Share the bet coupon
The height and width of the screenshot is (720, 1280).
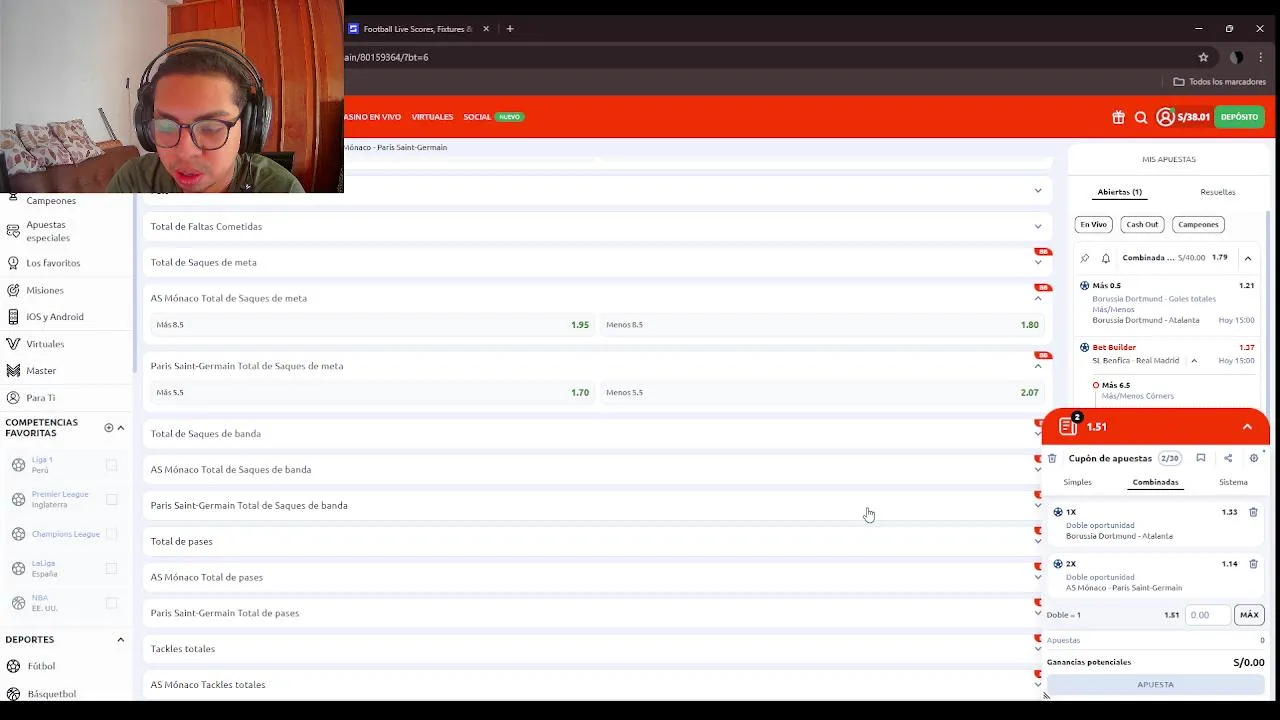click(1228, 458)
